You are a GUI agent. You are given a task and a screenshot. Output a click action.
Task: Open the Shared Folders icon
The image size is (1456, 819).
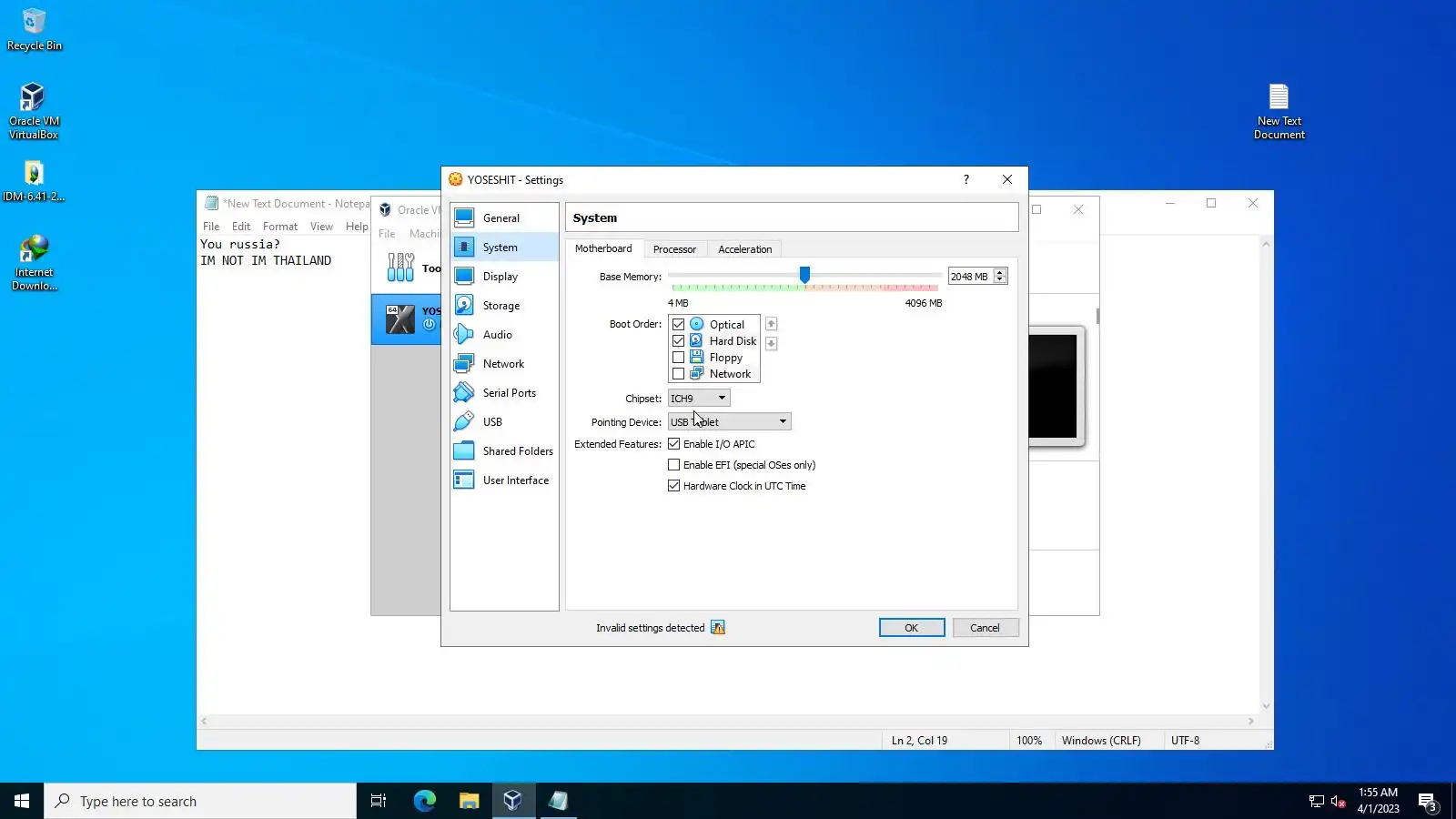pyautogui.click(x=464, y=450)
